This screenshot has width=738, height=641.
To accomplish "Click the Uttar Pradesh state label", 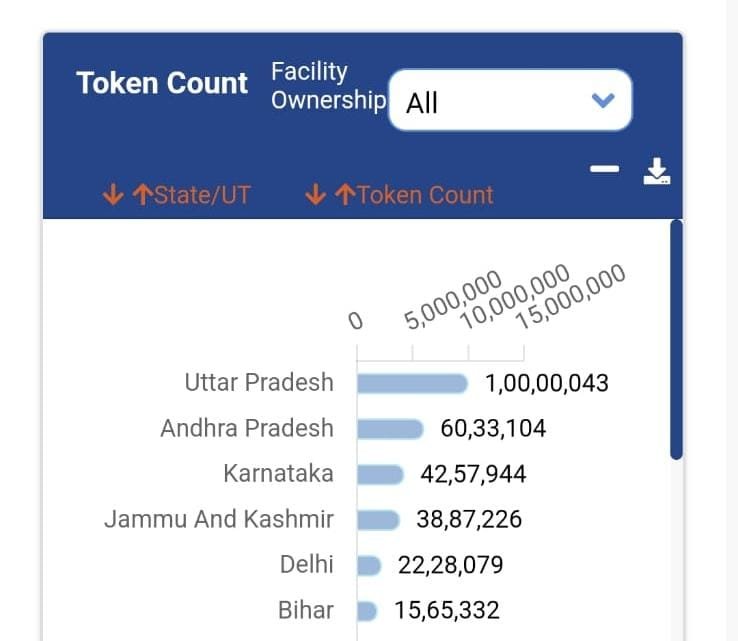I will tap(259, 383).
